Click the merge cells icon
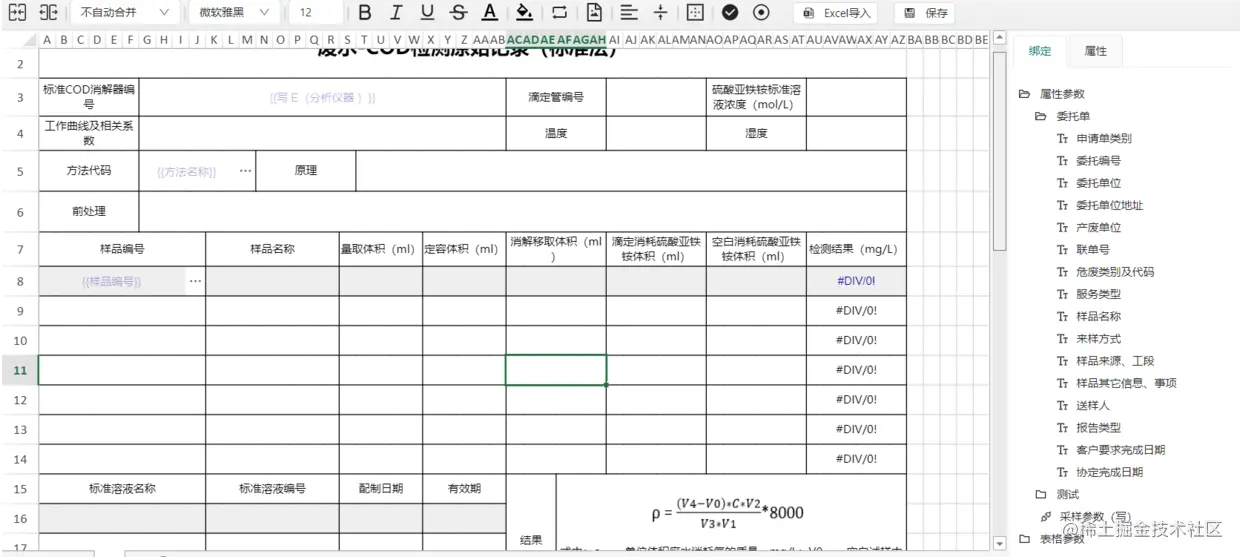 pyautogui.click(x=17, y=13)
